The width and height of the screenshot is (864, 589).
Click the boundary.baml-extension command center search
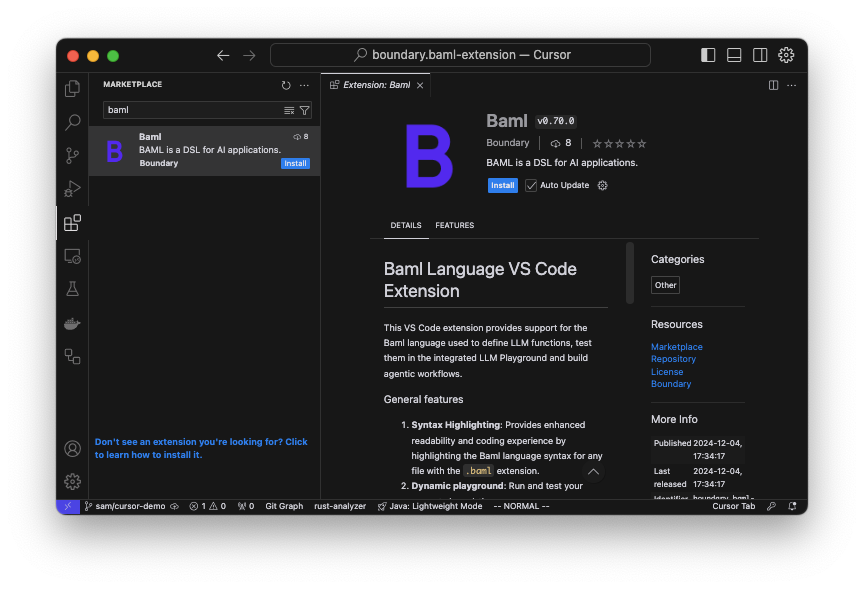(x=460, y=55)
